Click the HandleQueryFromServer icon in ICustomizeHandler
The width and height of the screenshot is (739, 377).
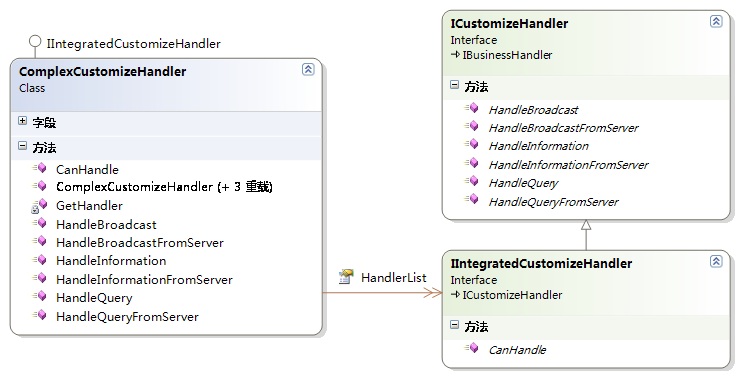click(x=471, y=200)
